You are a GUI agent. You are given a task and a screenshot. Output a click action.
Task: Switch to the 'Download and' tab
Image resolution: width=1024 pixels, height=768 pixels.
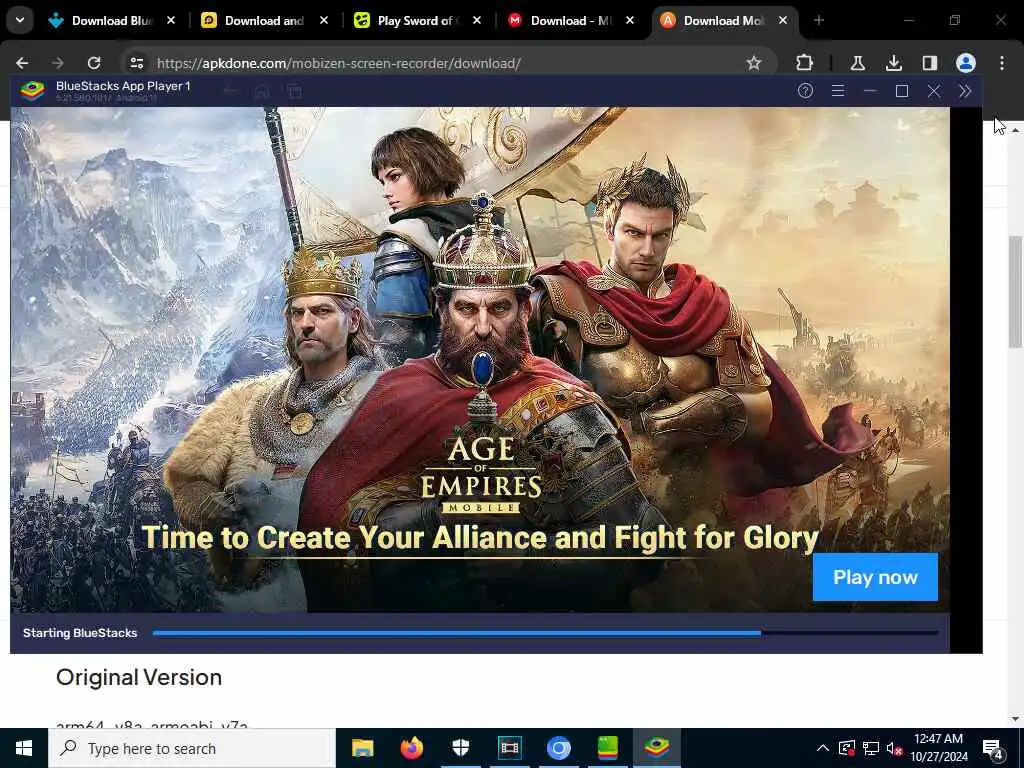coord(265,20)
